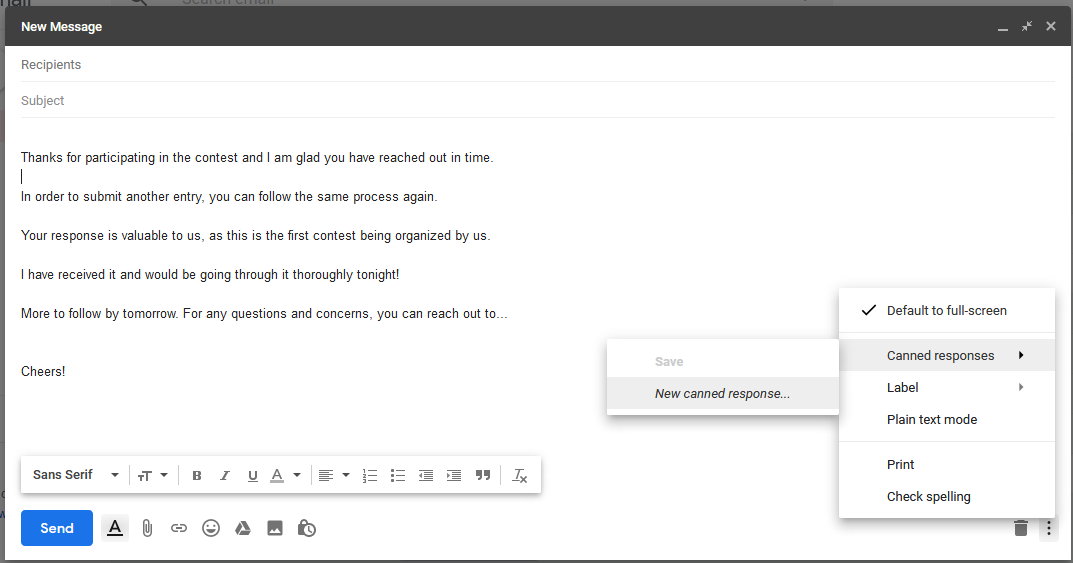The height and width of the screenshot is (563, 1073).
Task: Apply quote formatting
Action: (x=482, y=475)
